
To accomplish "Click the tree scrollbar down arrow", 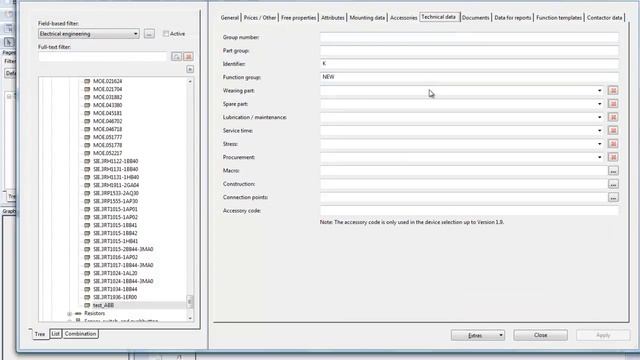I will [190, 318].
